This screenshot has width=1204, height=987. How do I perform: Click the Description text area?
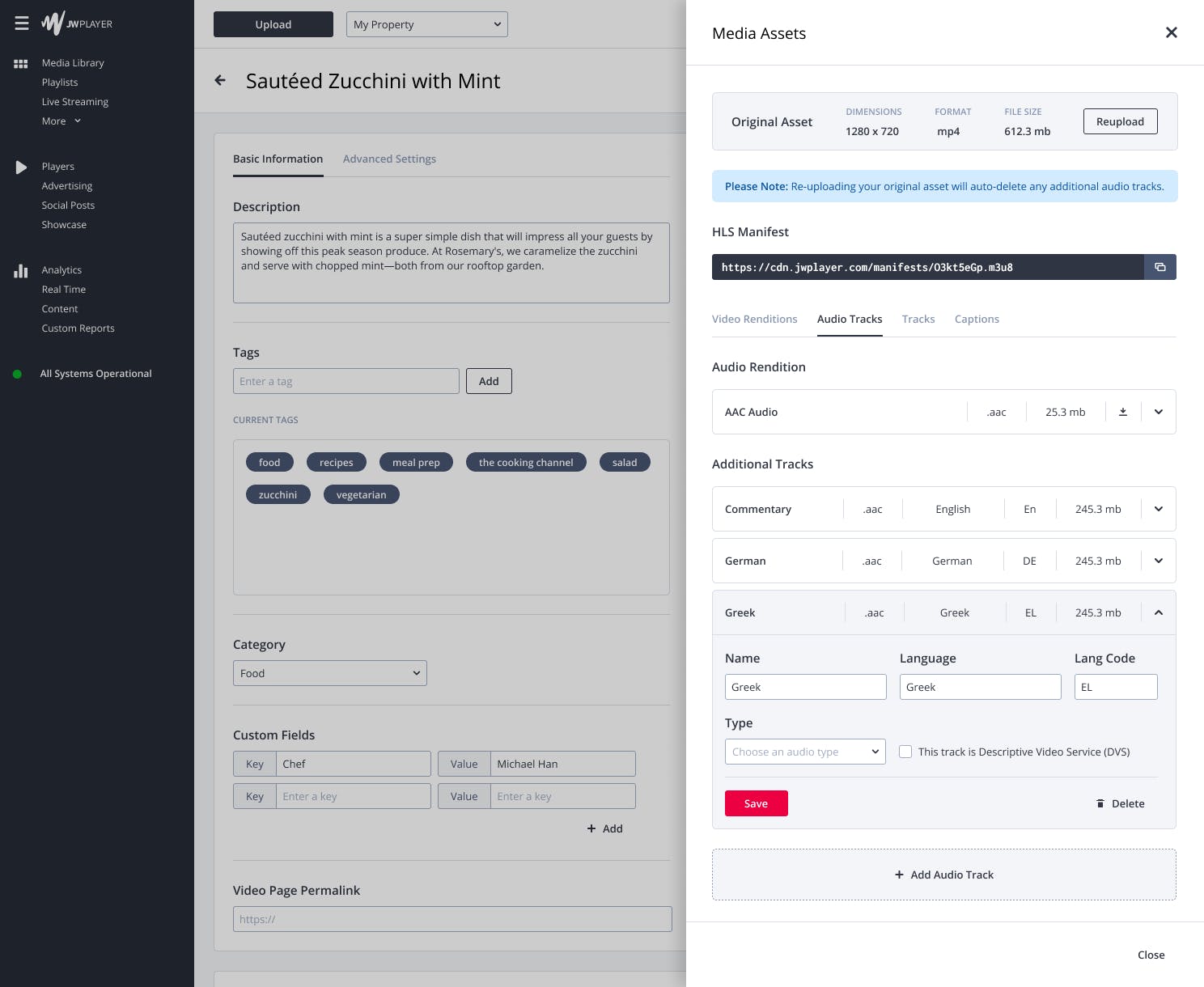[451, 263]
